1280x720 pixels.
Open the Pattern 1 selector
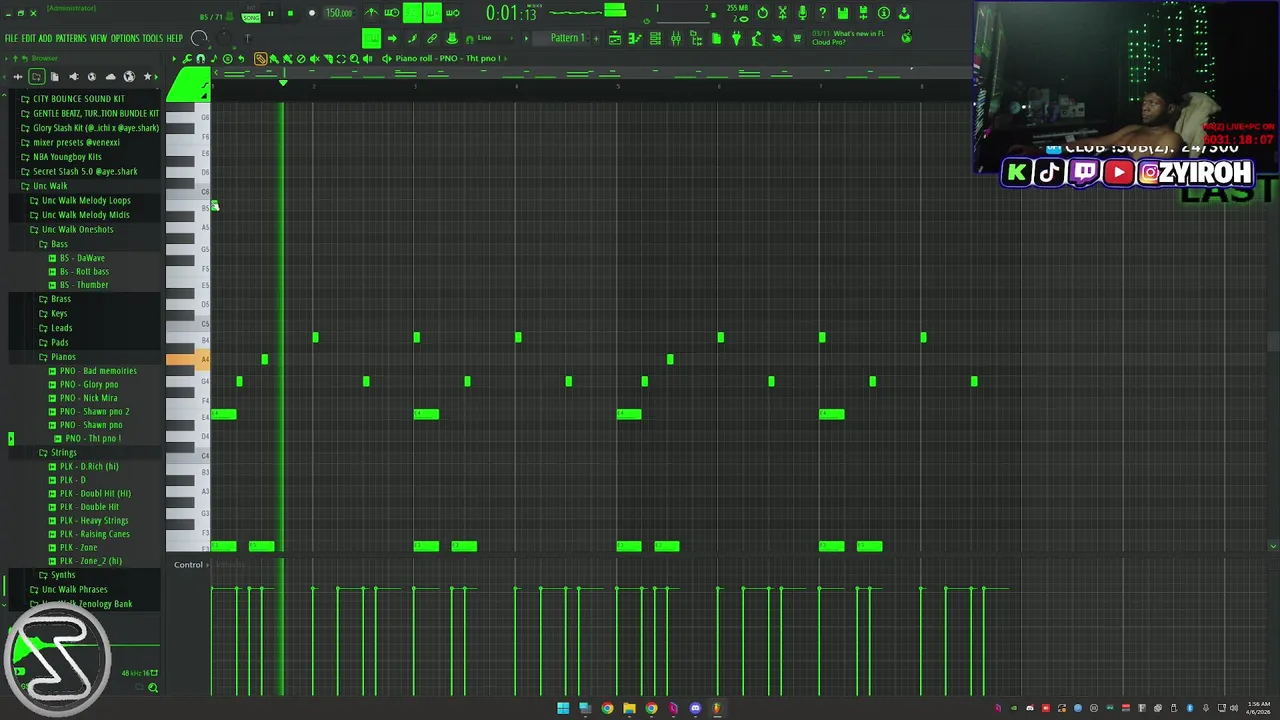(568, 38)
